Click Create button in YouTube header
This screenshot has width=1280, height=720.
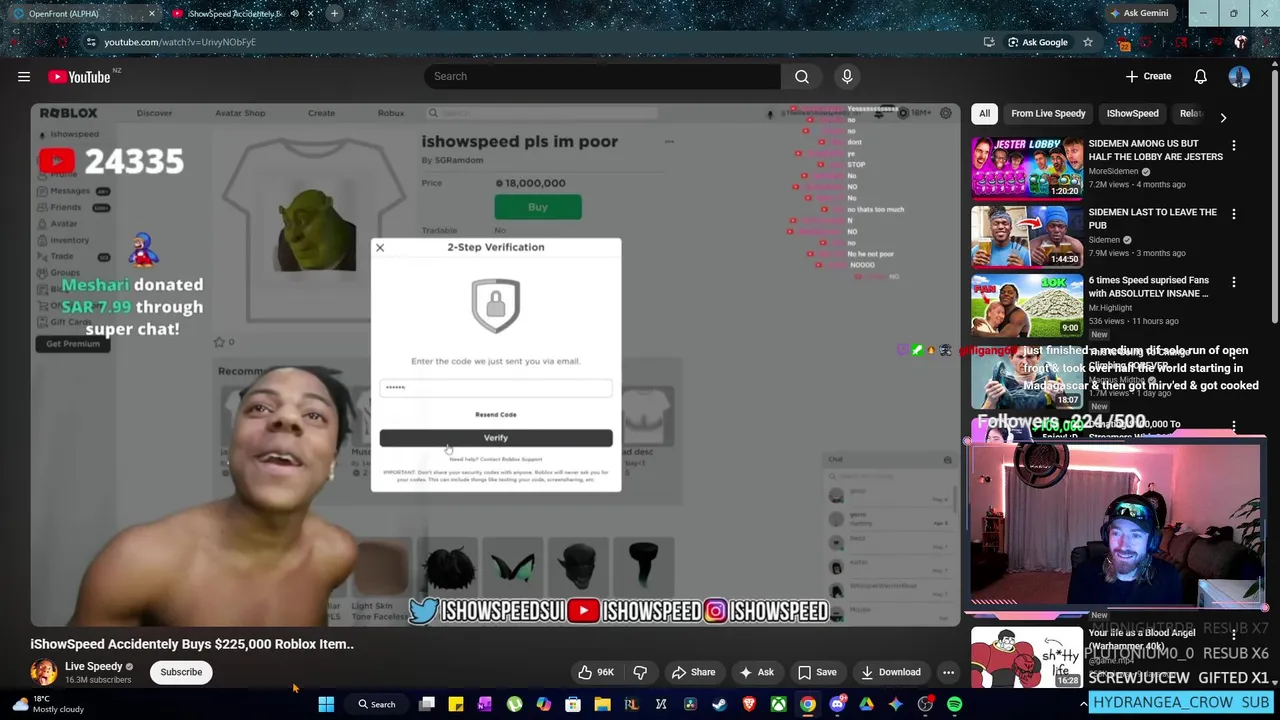pos(1148,76)
